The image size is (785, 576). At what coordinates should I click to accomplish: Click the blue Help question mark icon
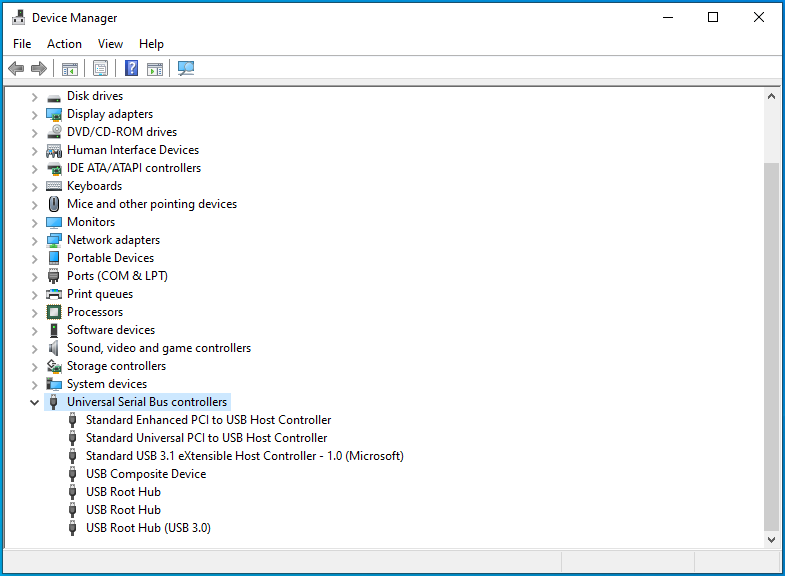[131, 69]
